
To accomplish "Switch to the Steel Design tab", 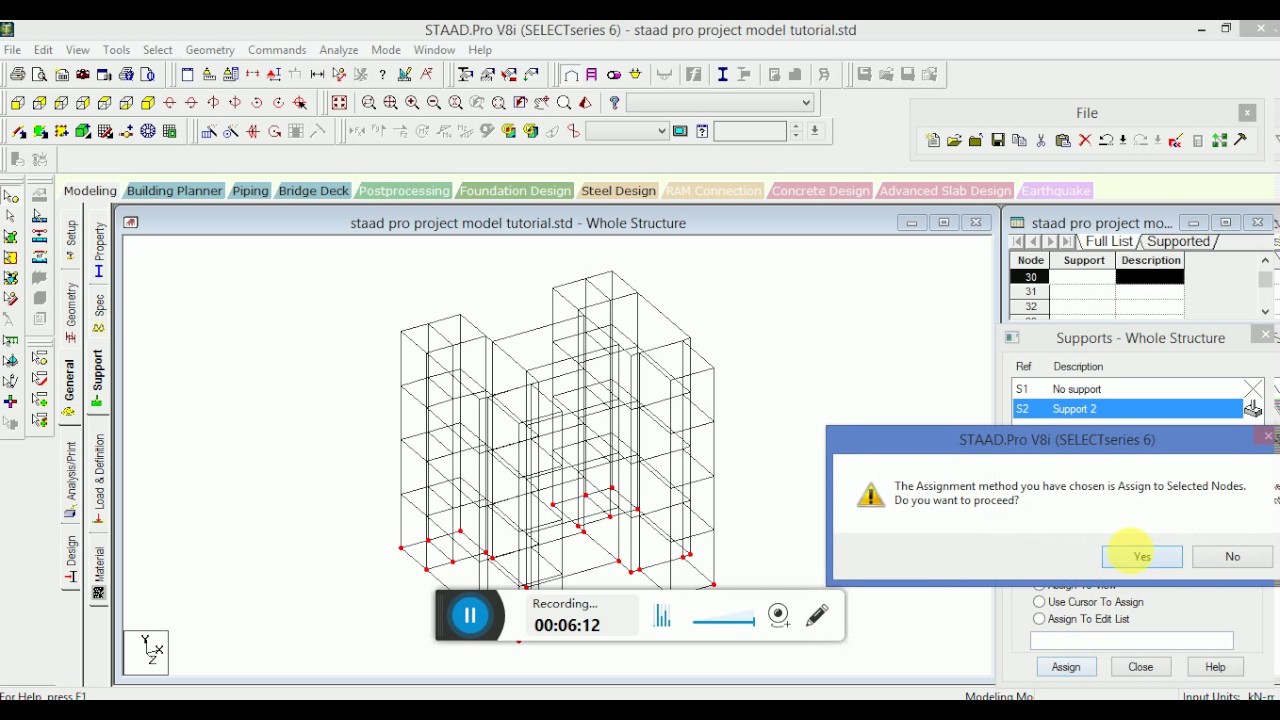I will pos(618,191).
